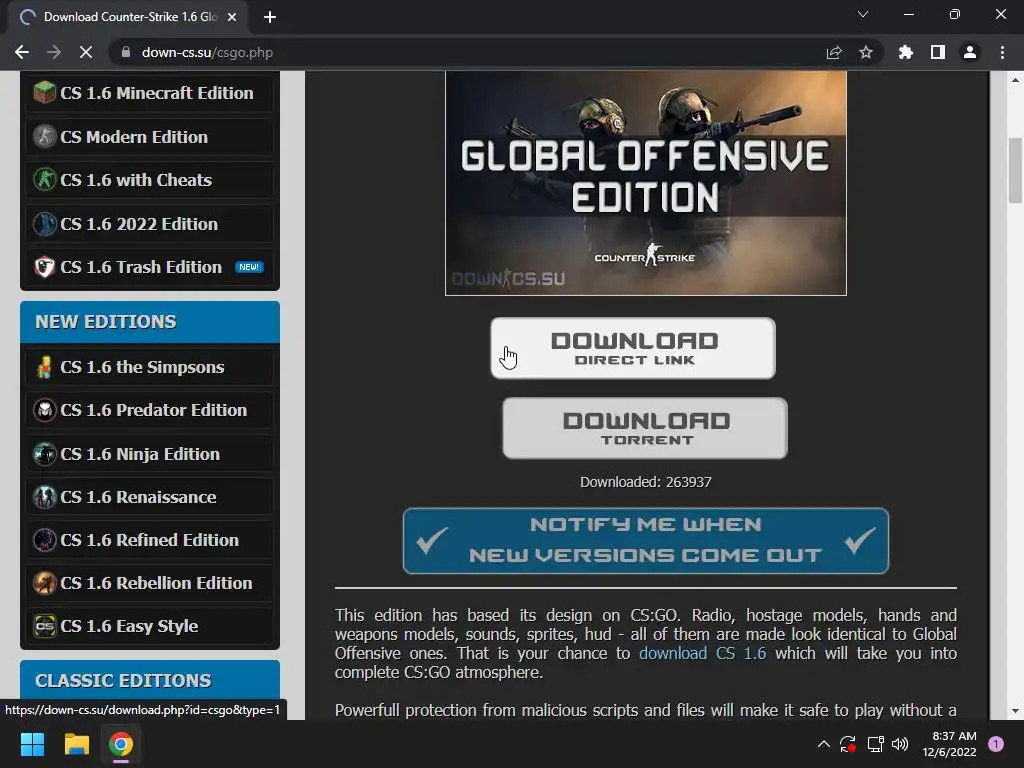Screen dimensions: 1024x768
Task: Open the notification badge showing 1
Action: click(x=996, y=744)
